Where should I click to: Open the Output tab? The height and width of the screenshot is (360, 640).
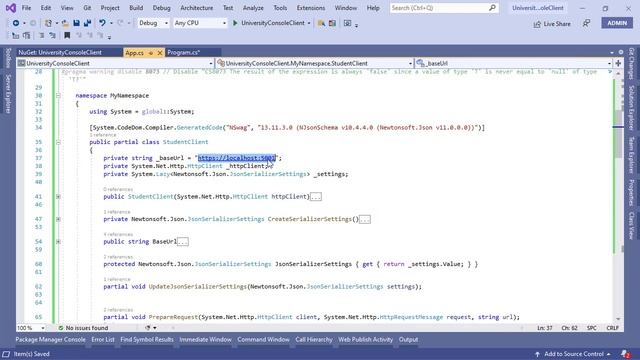[408, 340]
